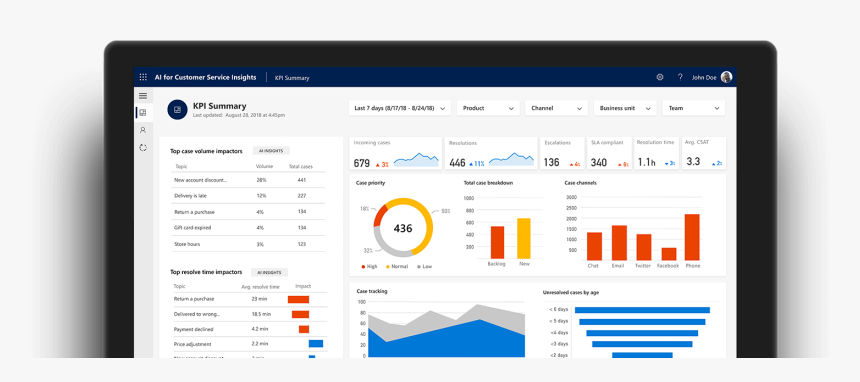The height and width of the screenshot is (382, 860).
Task: Open John Doe profile avatar
Action: (x=726, y=77)
